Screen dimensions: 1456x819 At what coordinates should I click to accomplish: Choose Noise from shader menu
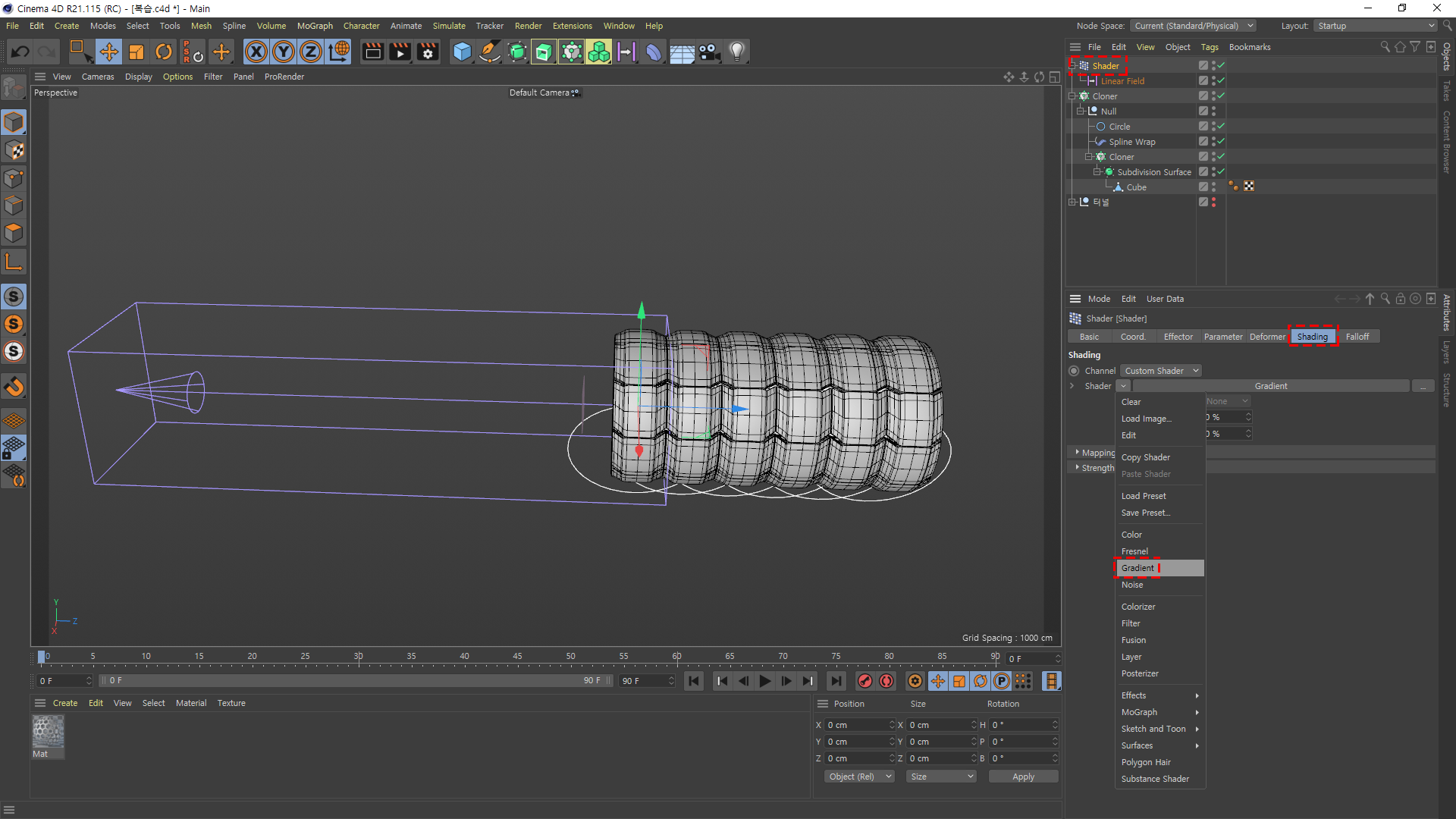[1132, 585]
